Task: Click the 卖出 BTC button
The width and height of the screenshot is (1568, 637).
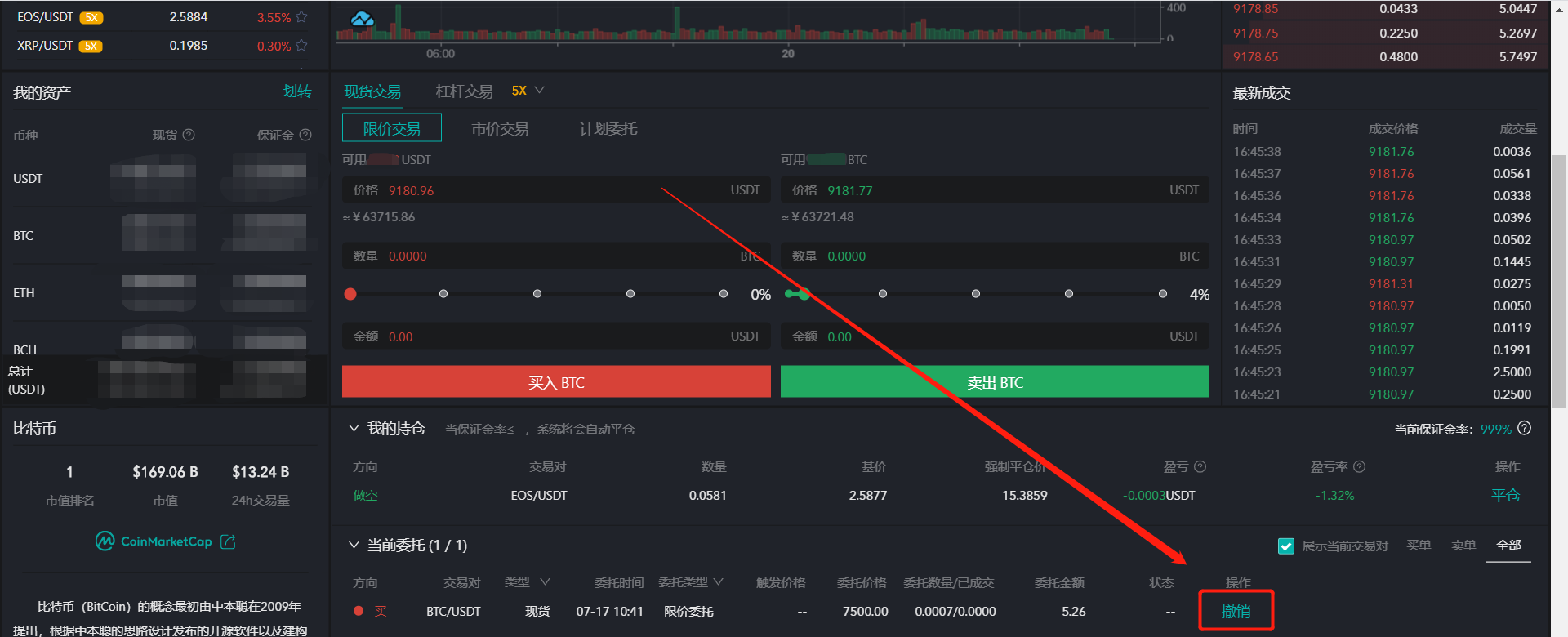Action: pos(995,381)
